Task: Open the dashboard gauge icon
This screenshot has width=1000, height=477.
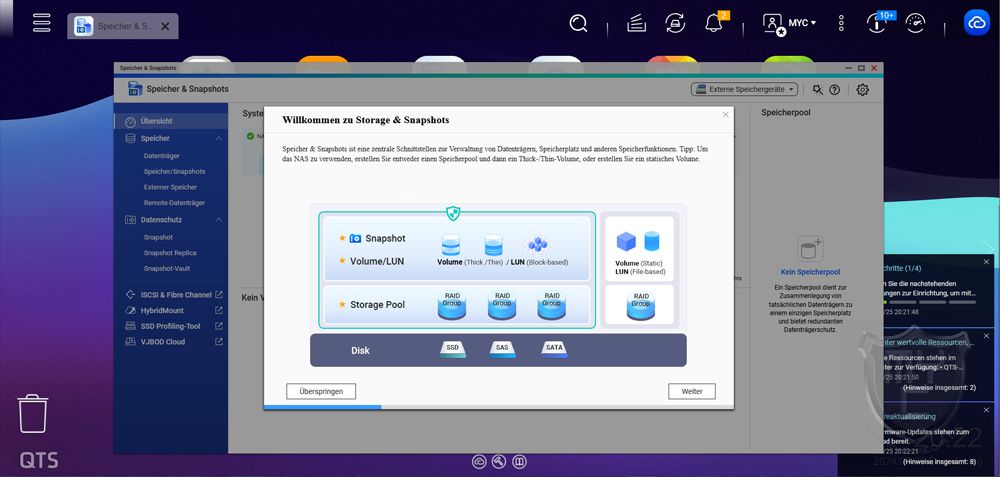Action: 916,24
